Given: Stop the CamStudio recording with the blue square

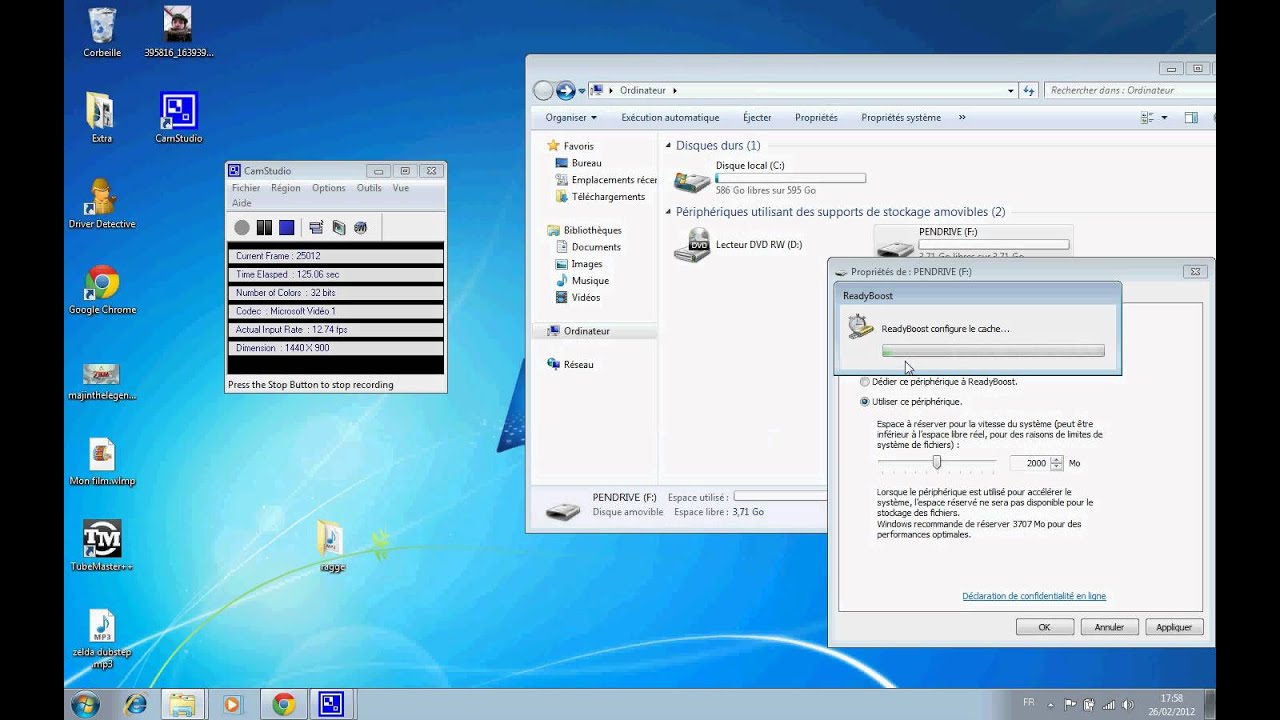Looking at the screenshot, I should click(287, 228).
